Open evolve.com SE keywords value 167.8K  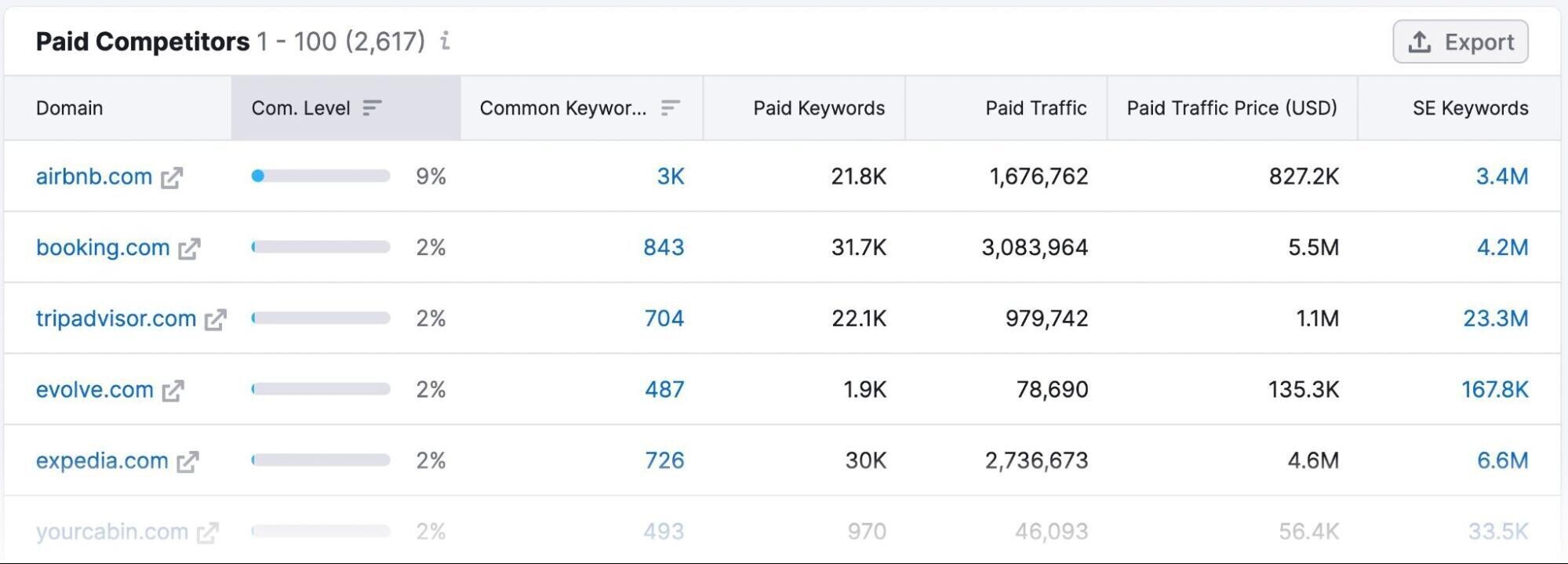point(1495,390)
